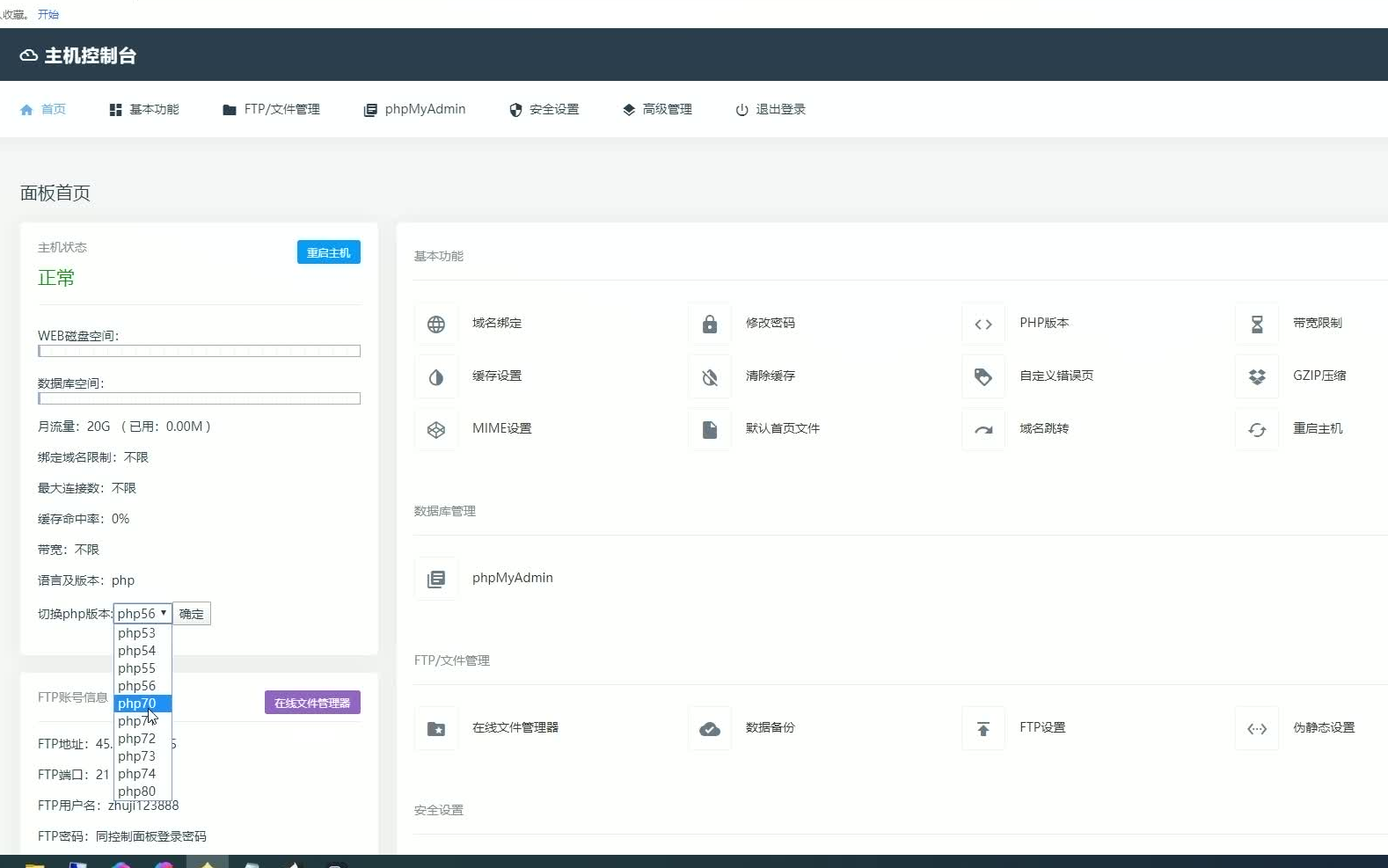This screenshot has width=1388, height=868.
Task: Click FTP密码 info line
Action: tap(122, 836)
